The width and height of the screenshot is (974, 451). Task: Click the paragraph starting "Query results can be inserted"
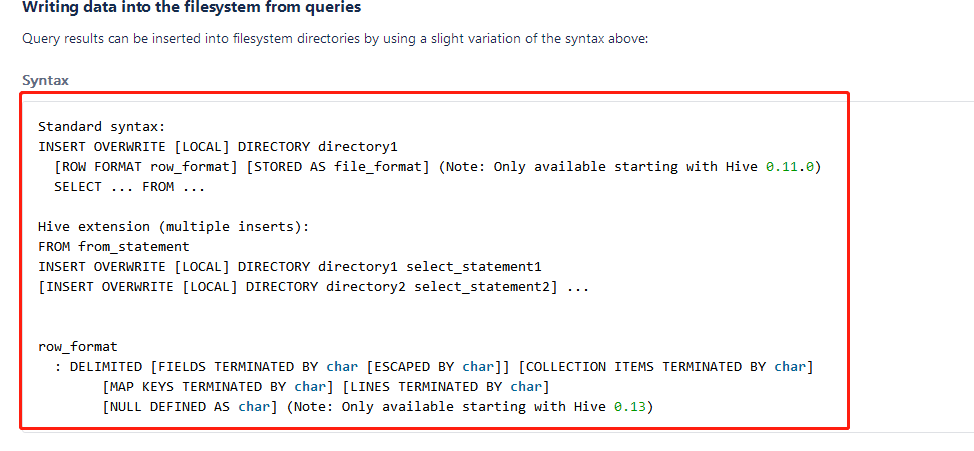tap(335, 39)
